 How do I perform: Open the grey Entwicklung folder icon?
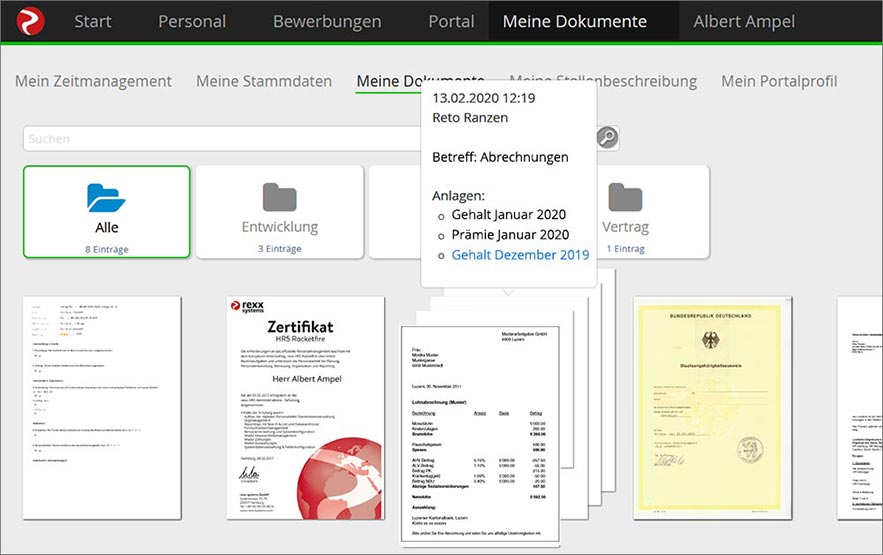(279, 197)
